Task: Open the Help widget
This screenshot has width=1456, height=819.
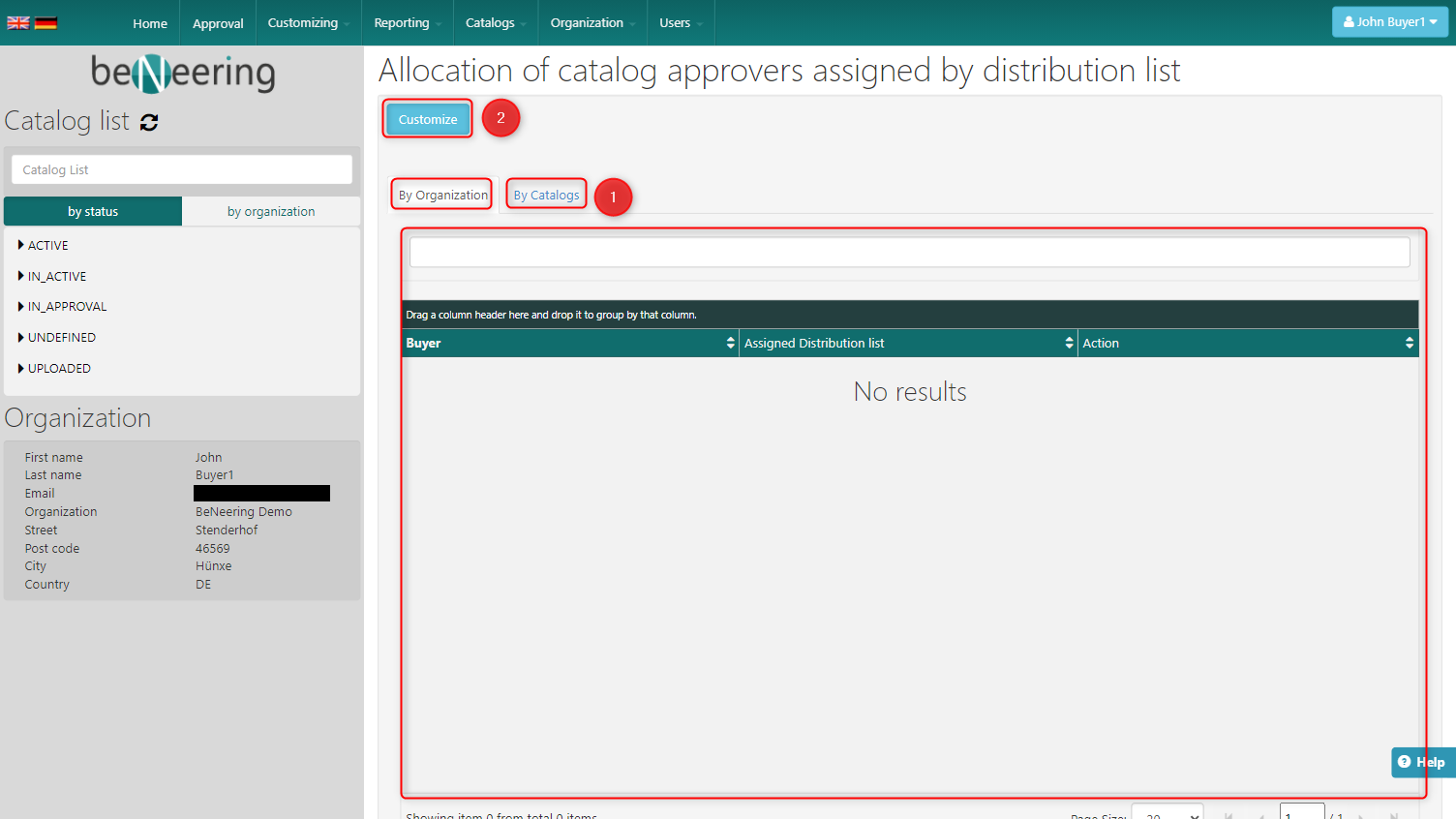Action: [x=1421, y=762]
